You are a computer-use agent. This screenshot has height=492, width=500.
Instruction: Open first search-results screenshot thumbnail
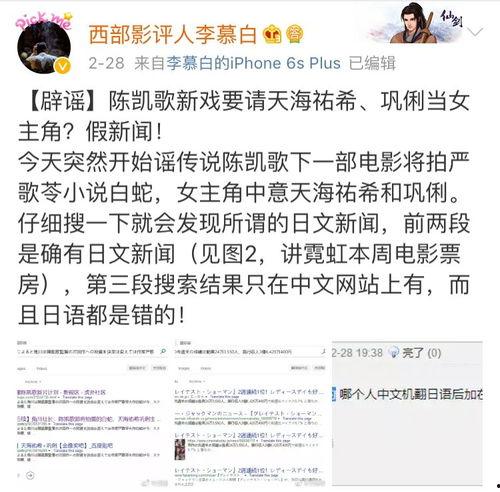click(92, 413)
